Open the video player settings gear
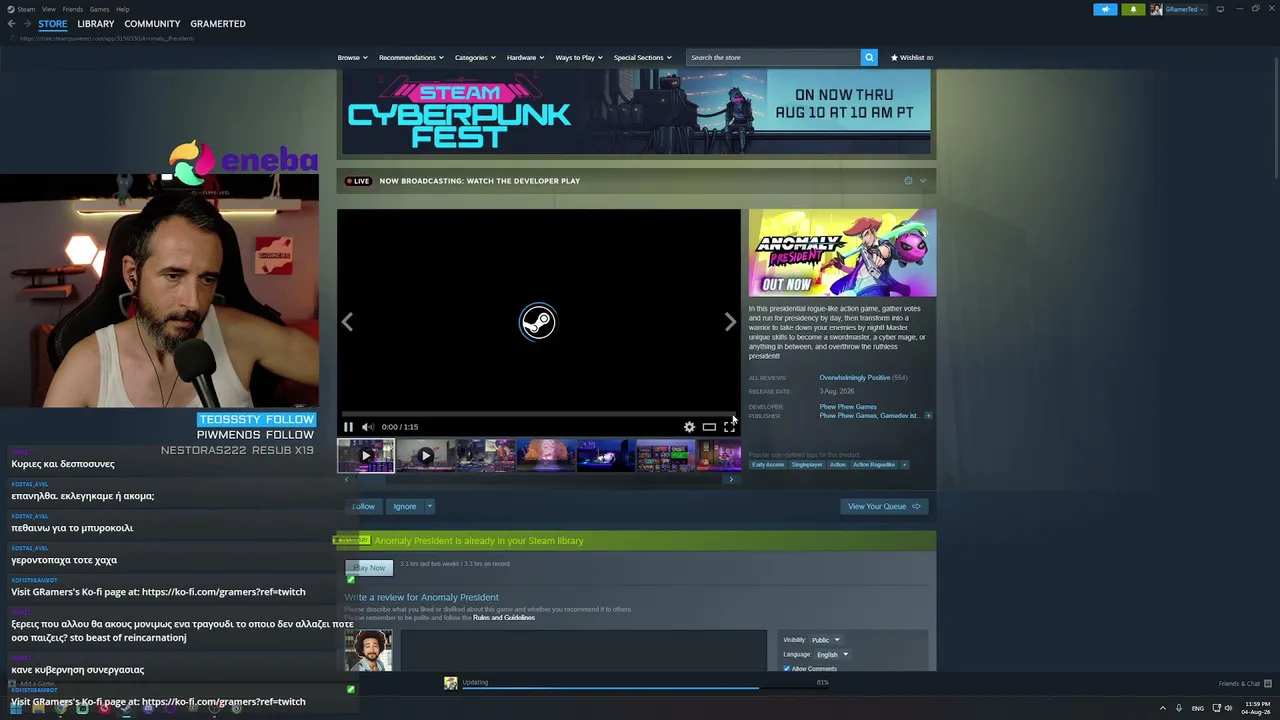This screenshot has height=720, width=1280. click(x=689, y=427)
